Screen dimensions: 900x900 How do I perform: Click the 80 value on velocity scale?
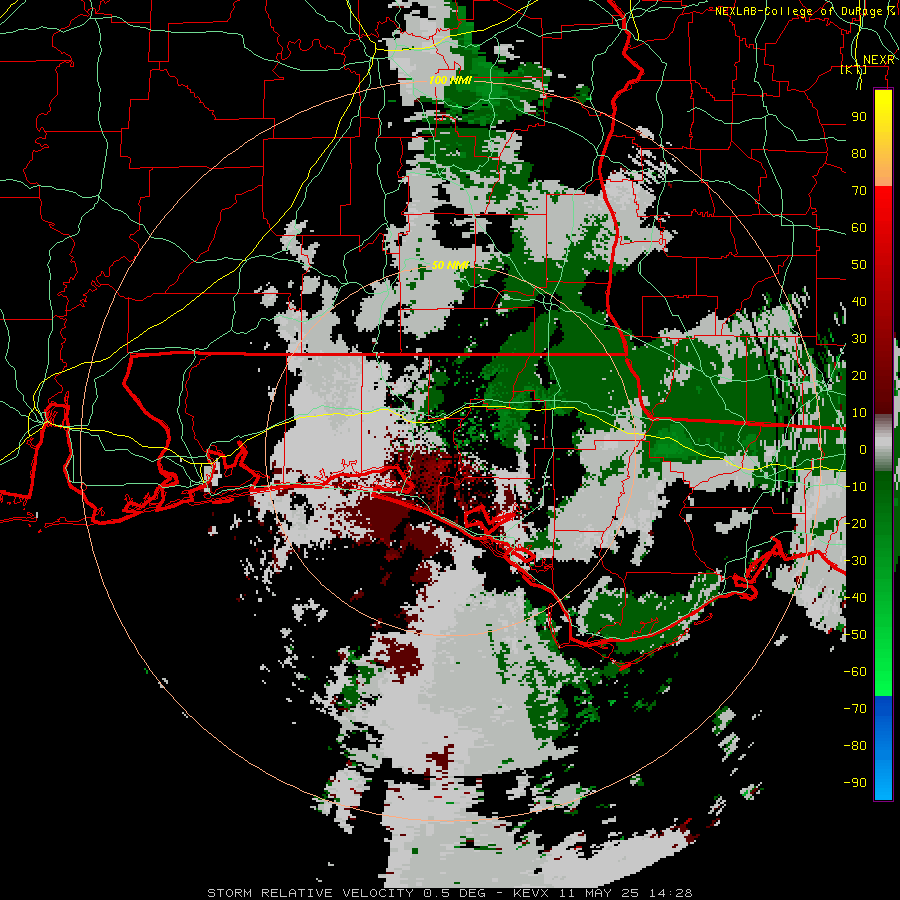pos(859,153)
